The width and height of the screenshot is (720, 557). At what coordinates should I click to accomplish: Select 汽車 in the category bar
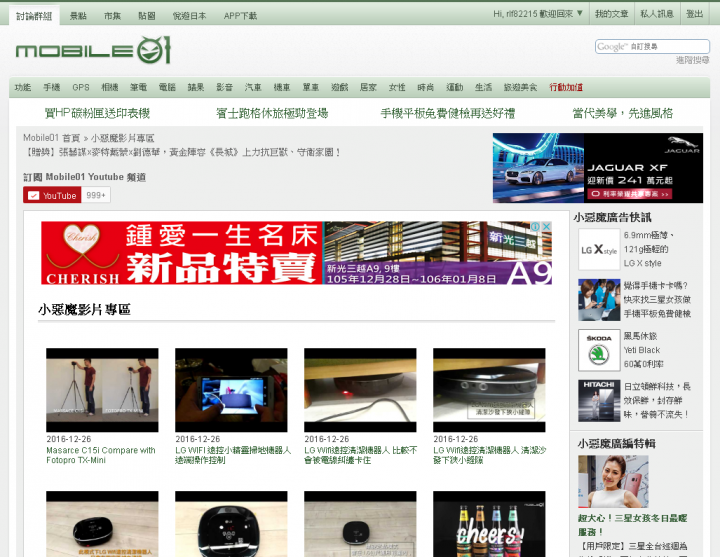click(253, 87)
